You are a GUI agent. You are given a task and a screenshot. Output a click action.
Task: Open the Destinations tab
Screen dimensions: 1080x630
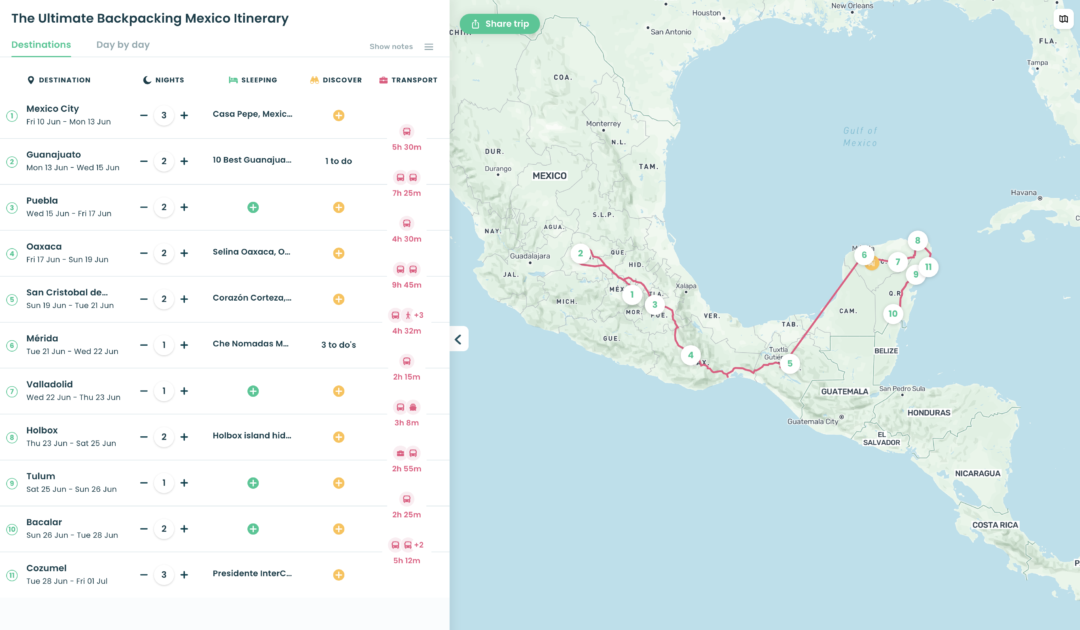[41, 45]
